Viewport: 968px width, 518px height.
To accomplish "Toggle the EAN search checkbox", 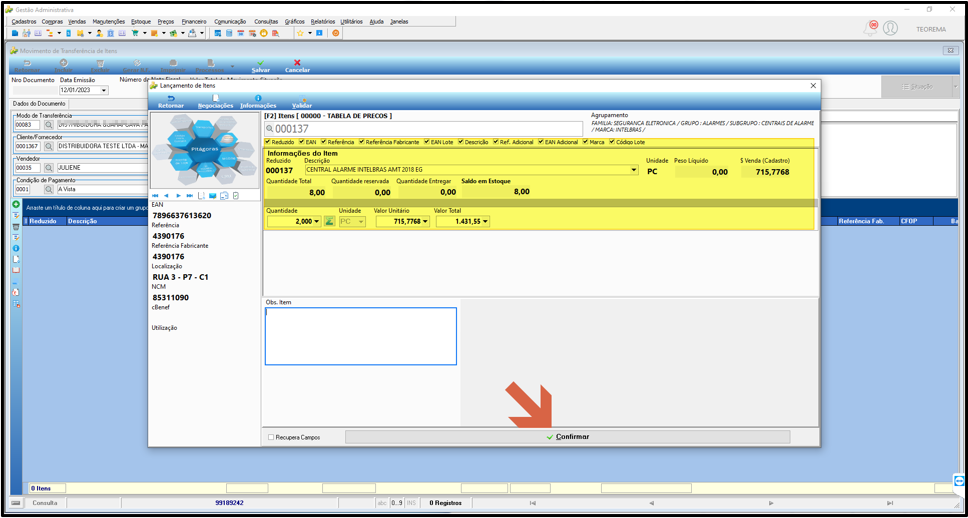I will [300, 142].
